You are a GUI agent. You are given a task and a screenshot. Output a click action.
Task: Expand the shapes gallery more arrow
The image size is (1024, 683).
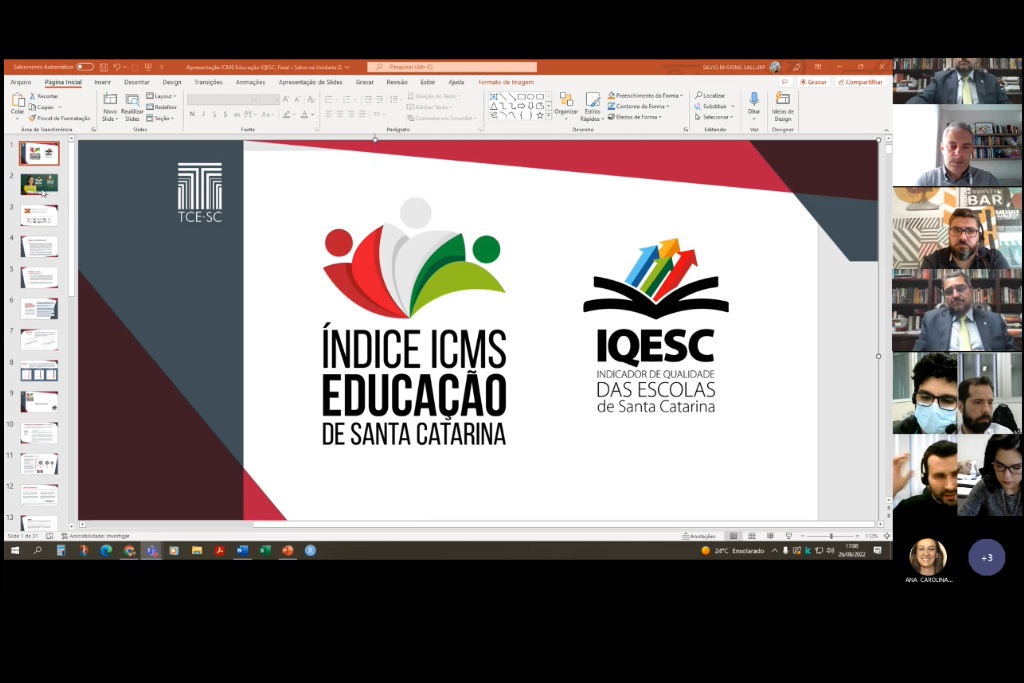(x=549, y=116)
